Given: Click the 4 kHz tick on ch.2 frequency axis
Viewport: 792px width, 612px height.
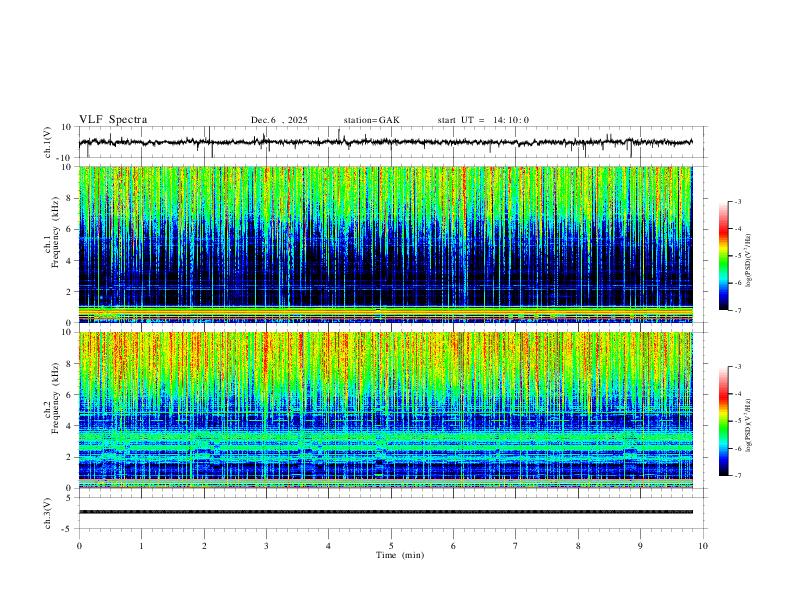Looking at the screenshot, I should (x=69, y=426).
